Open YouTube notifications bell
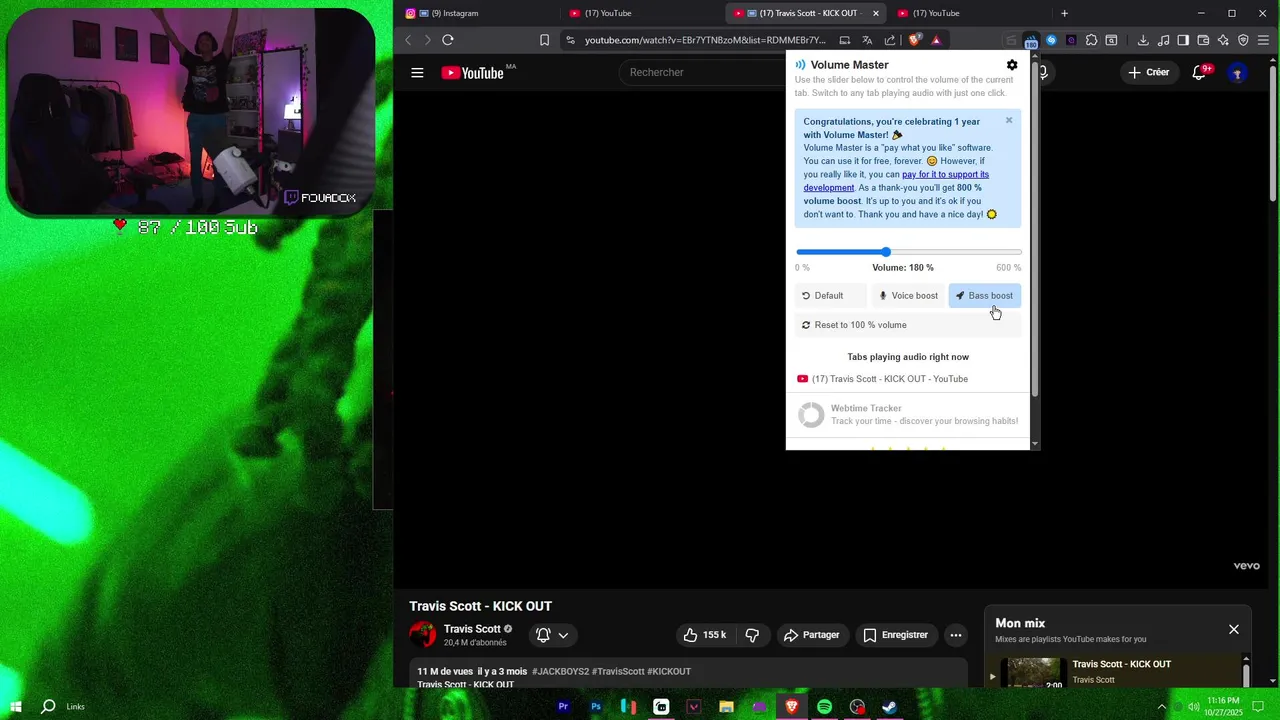1280x720 pixels. pos(1199,73)
